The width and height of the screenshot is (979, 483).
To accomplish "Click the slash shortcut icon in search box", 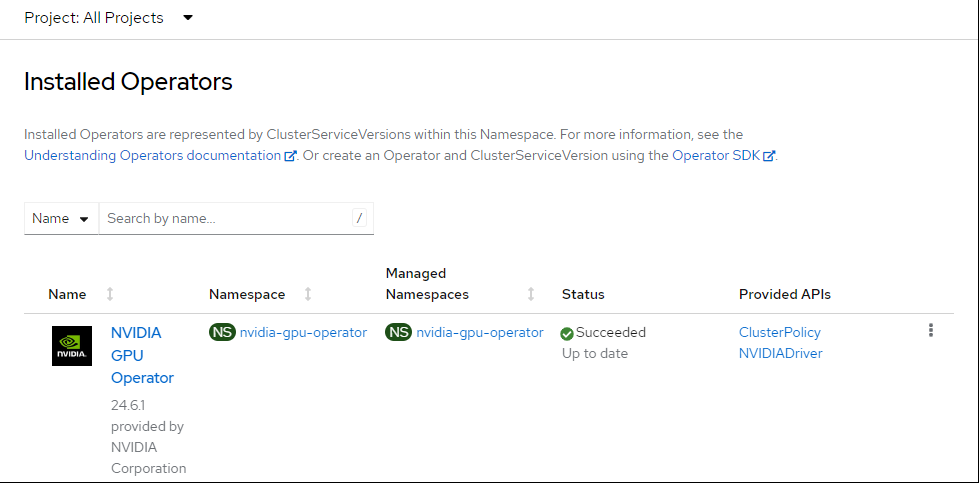I will pyautogui.click(x=360, y=218).
